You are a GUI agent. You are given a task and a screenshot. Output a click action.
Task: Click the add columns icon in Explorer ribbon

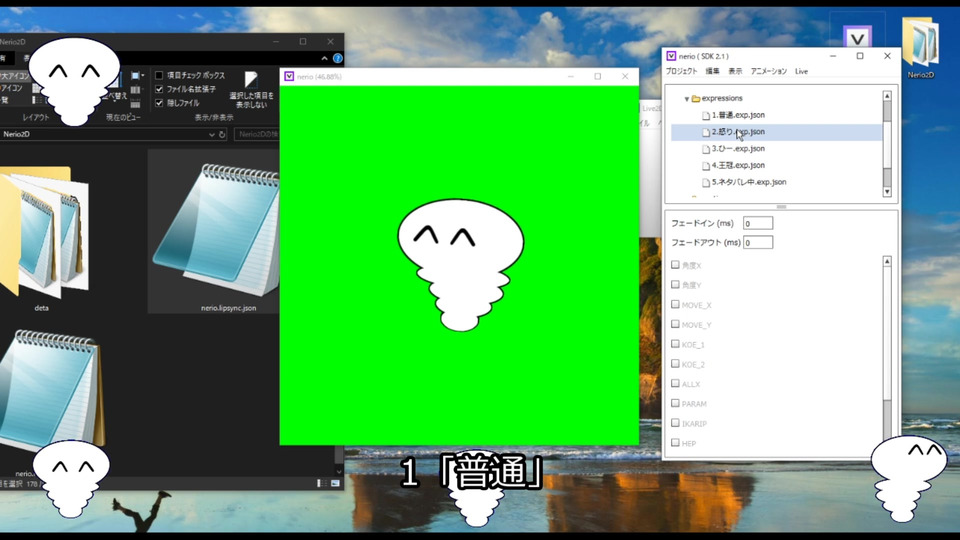click(x=135, y=90)
